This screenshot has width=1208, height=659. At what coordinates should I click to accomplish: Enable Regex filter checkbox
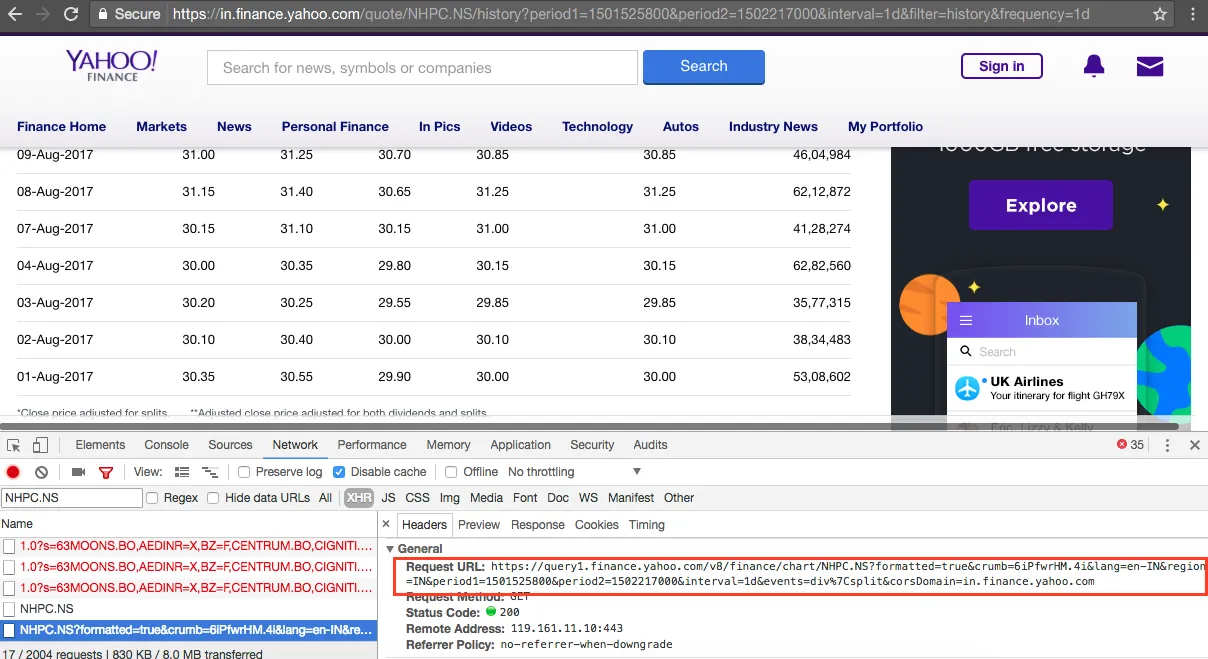(152, 498)
